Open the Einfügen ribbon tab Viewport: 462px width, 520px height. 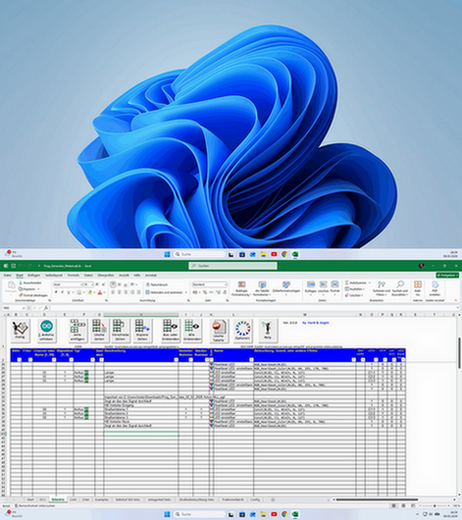tap(34, 275)
